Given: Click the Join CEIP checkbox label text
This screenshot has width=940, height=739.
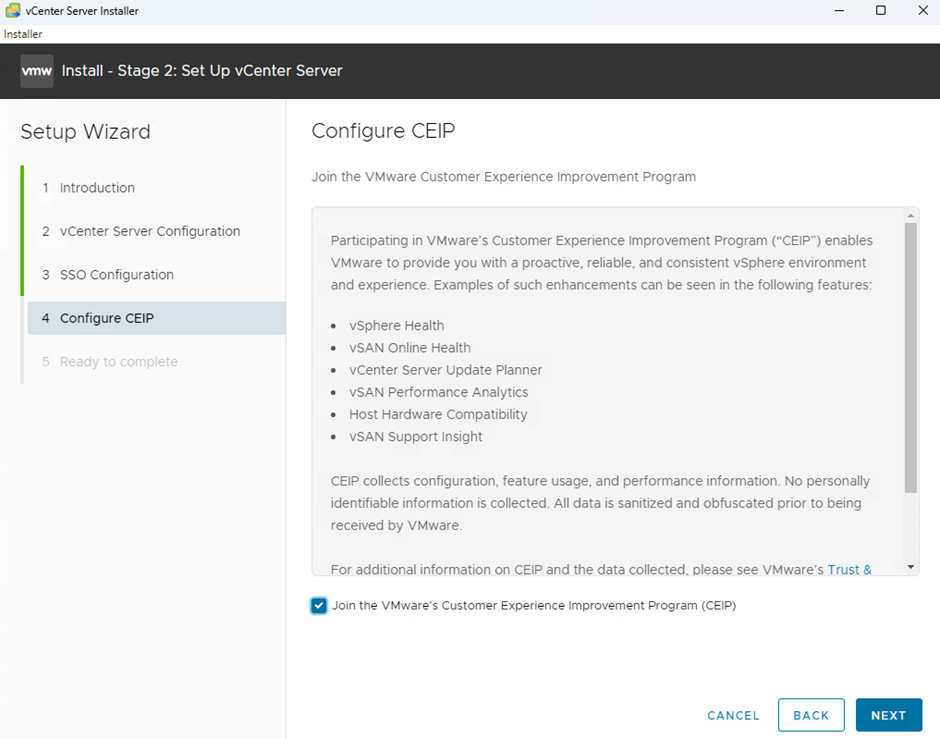Looking at the screenshot, I should click(533, 605).
